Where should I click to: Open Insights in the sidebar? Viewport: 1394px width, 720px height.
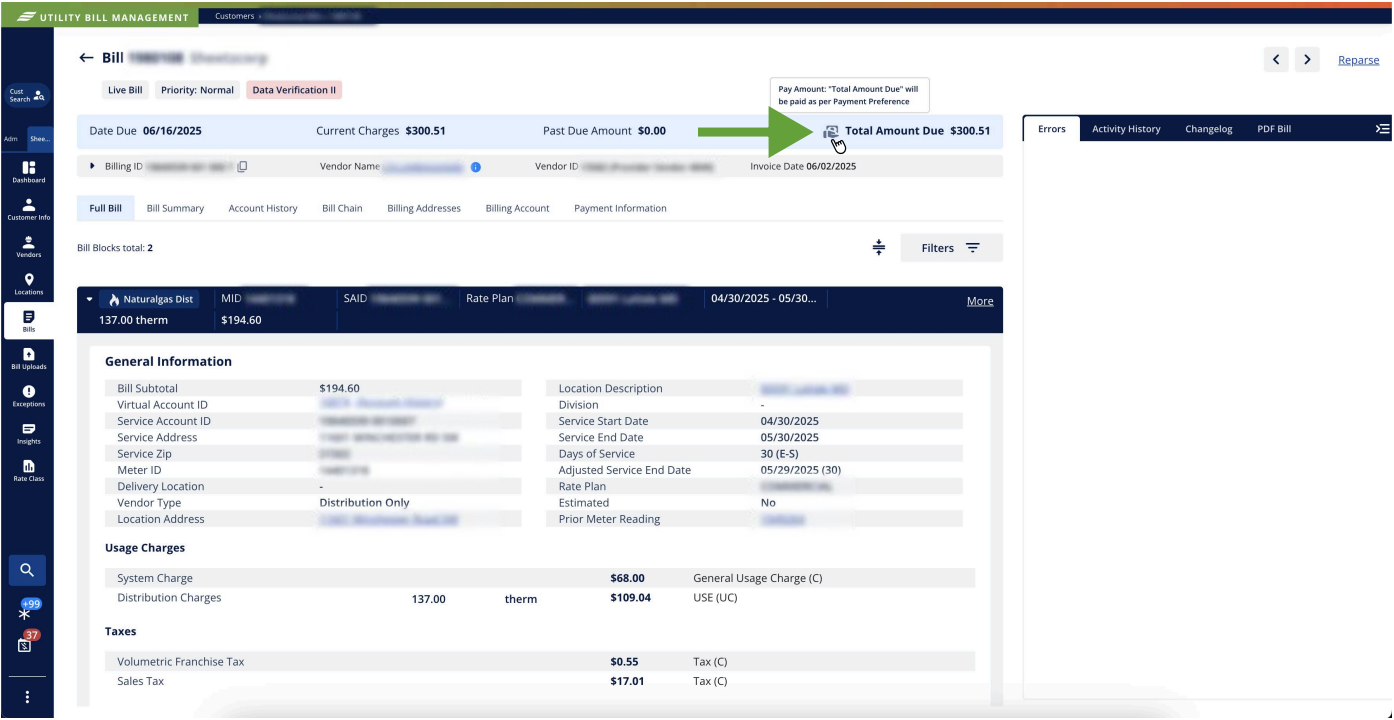pos(27,433)
